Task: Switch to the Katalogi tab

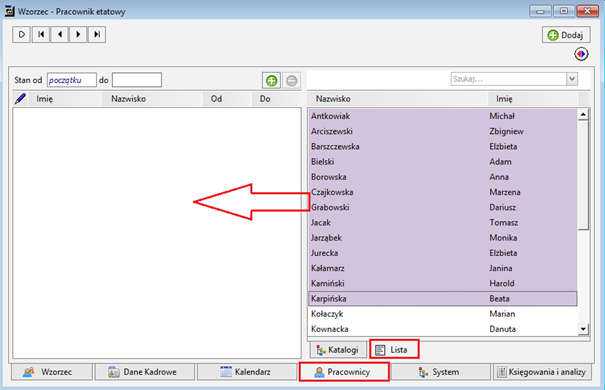Action: pyautogui.click(x=338, y=350)
